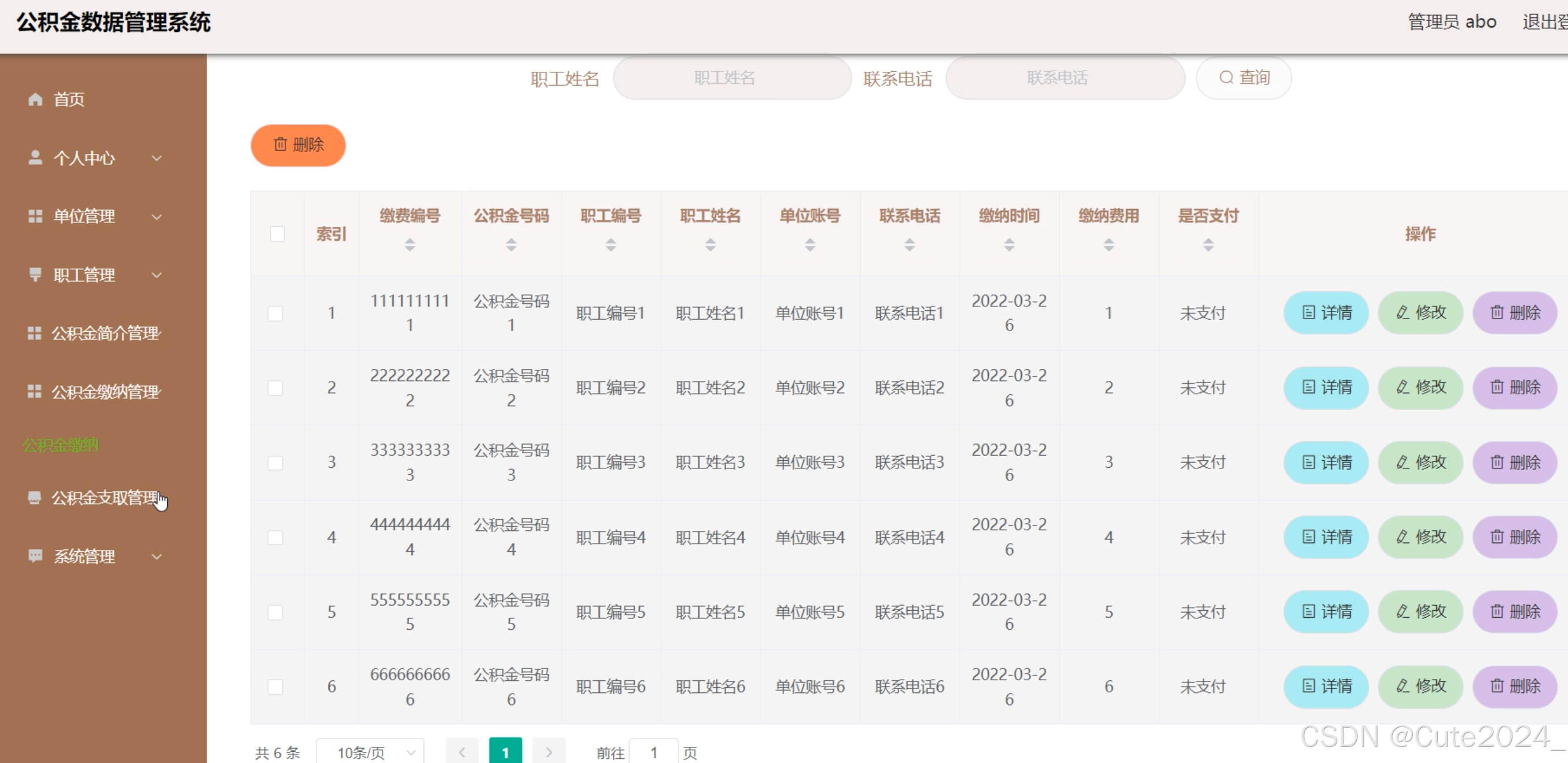Expand the 职工管理 sidebar menu chevron
This screenshot has width=1568, height=763.
(156, 275)
